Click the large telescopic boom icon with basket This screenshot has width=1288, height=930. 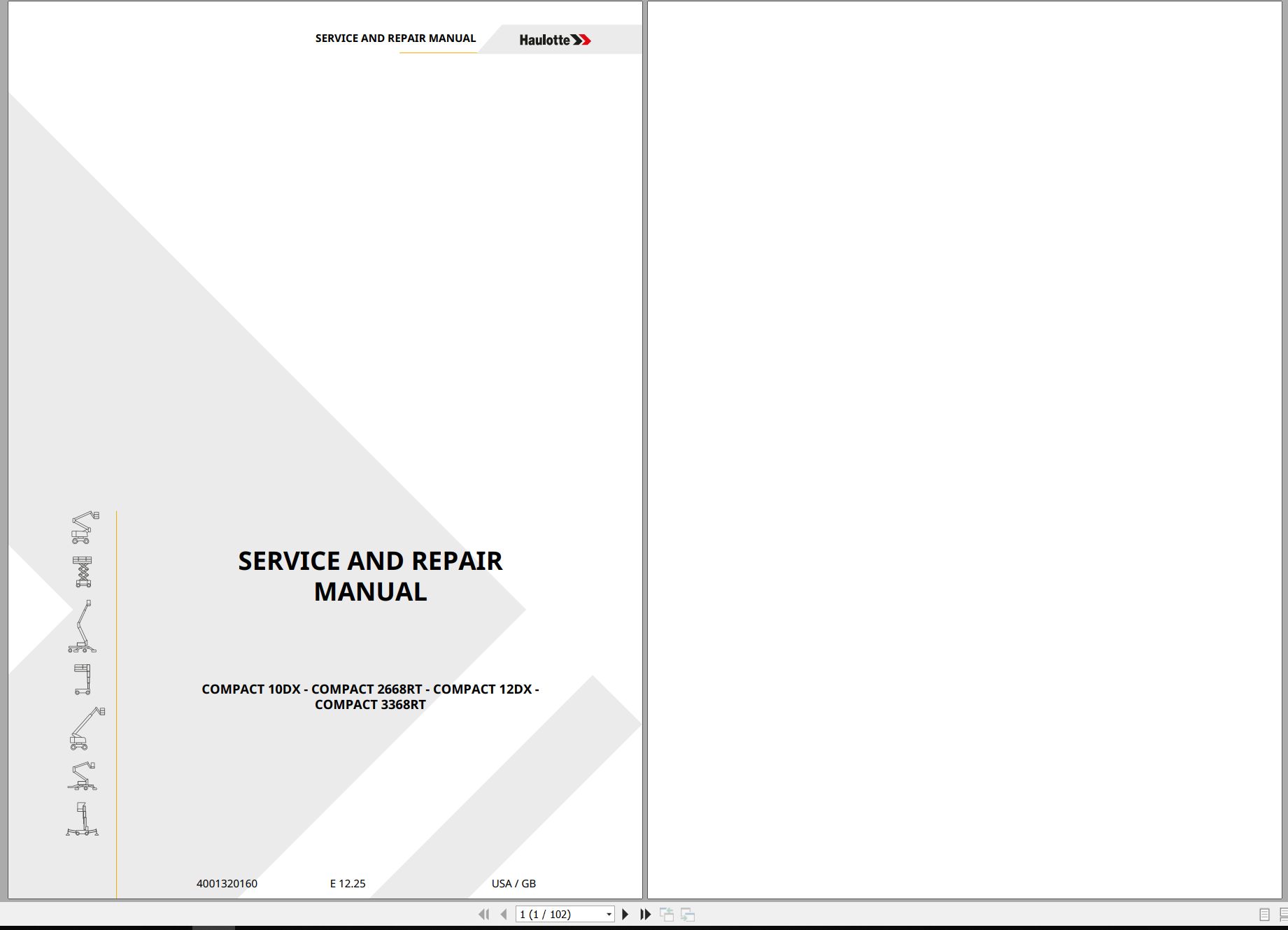point(87,729)
